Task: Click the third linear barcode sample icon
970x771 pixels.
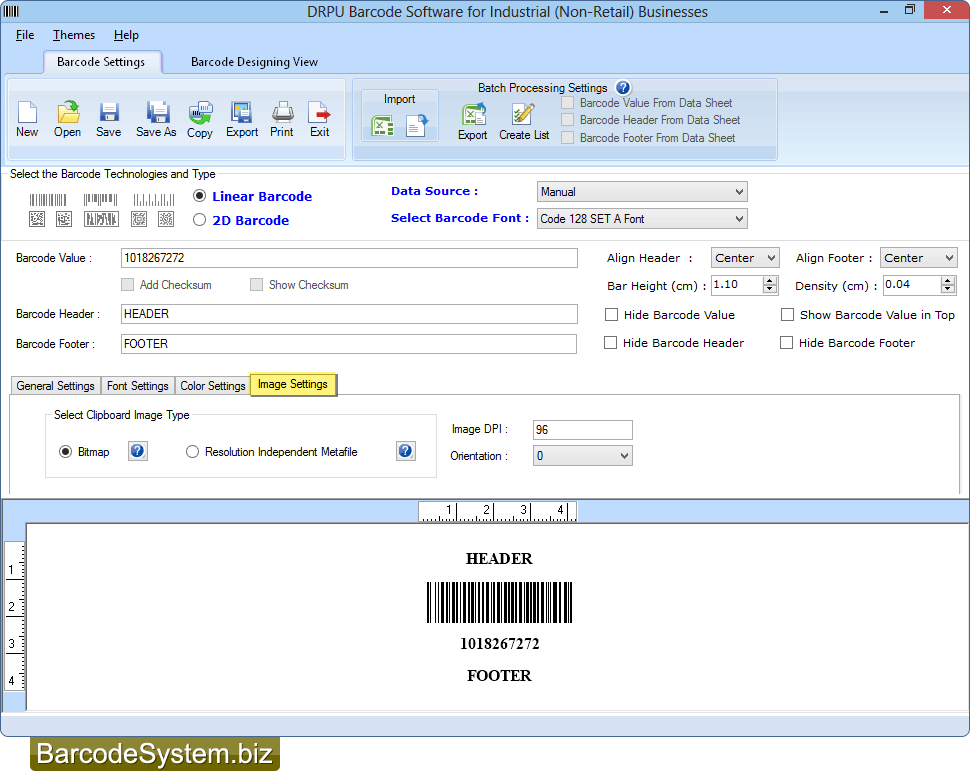Action: [154, 200]
